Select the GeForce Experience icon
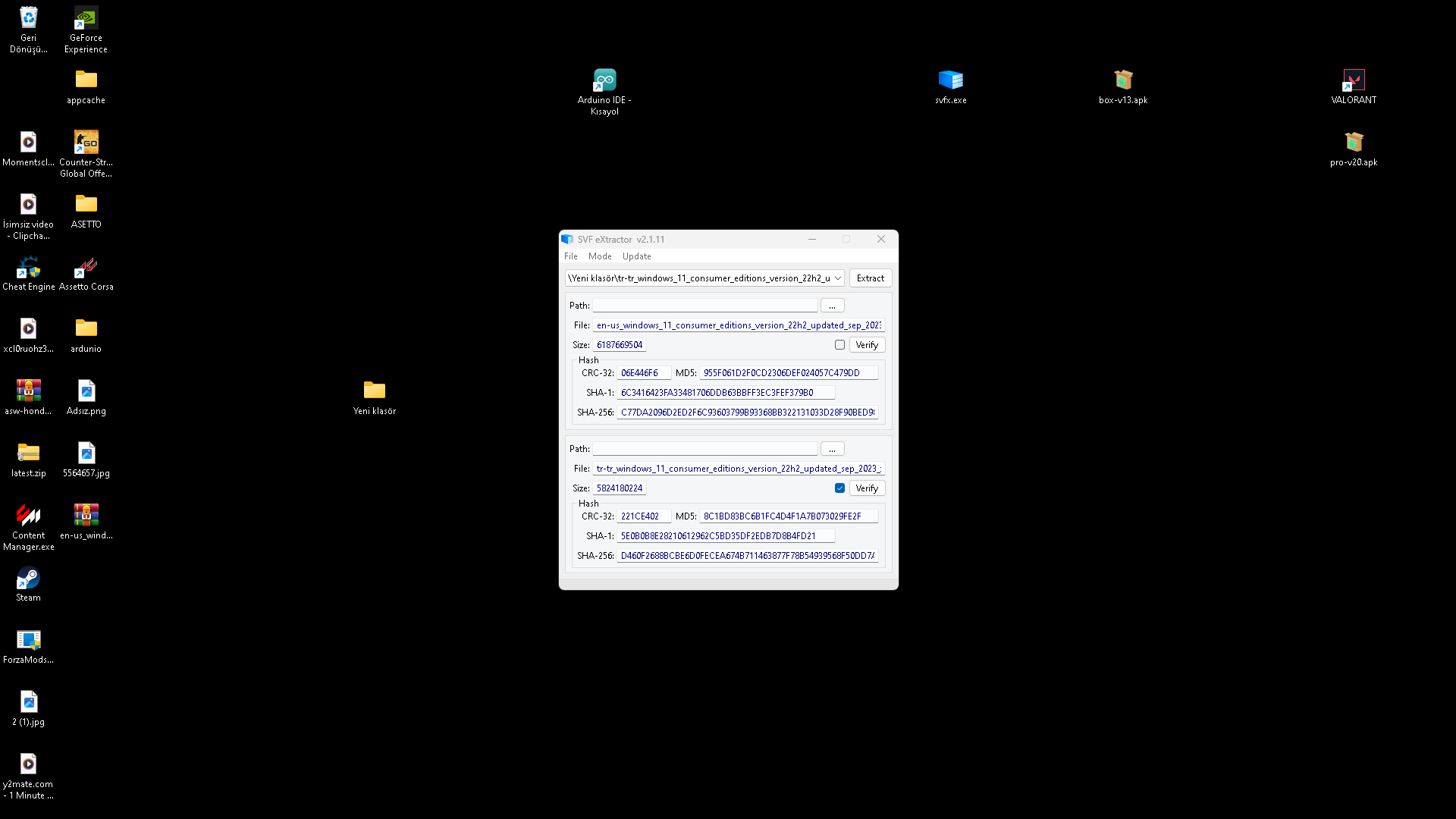The width and height of the screenshot is (1456, 819). (86, 19)
